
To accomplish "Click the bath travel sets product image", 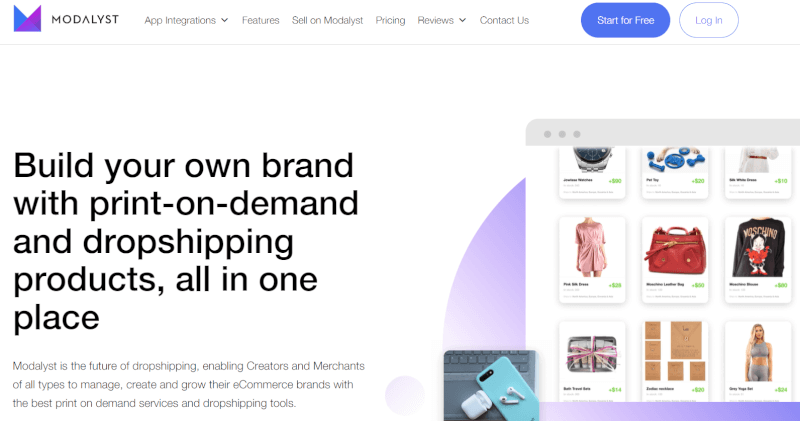I will pyautogui.click(x=592, y=353).
